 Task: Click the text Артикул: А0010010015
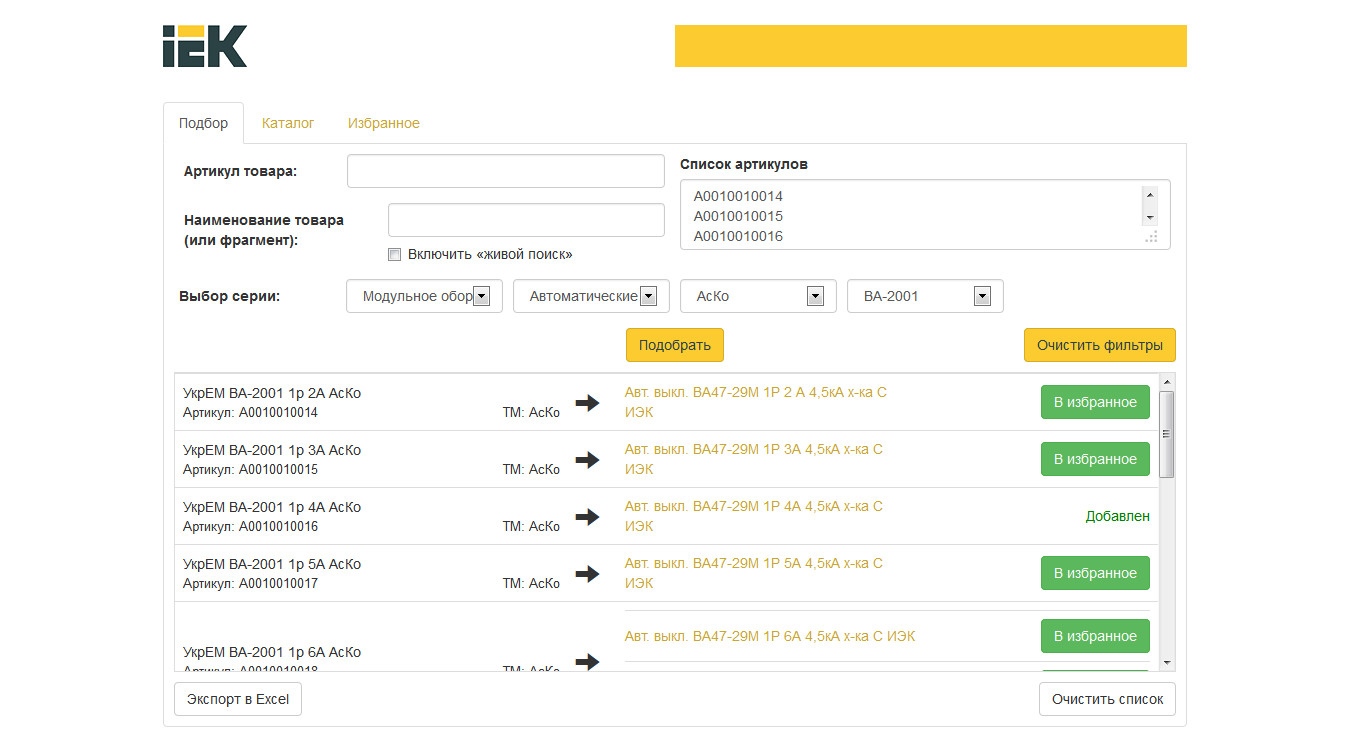click(251, 469)
